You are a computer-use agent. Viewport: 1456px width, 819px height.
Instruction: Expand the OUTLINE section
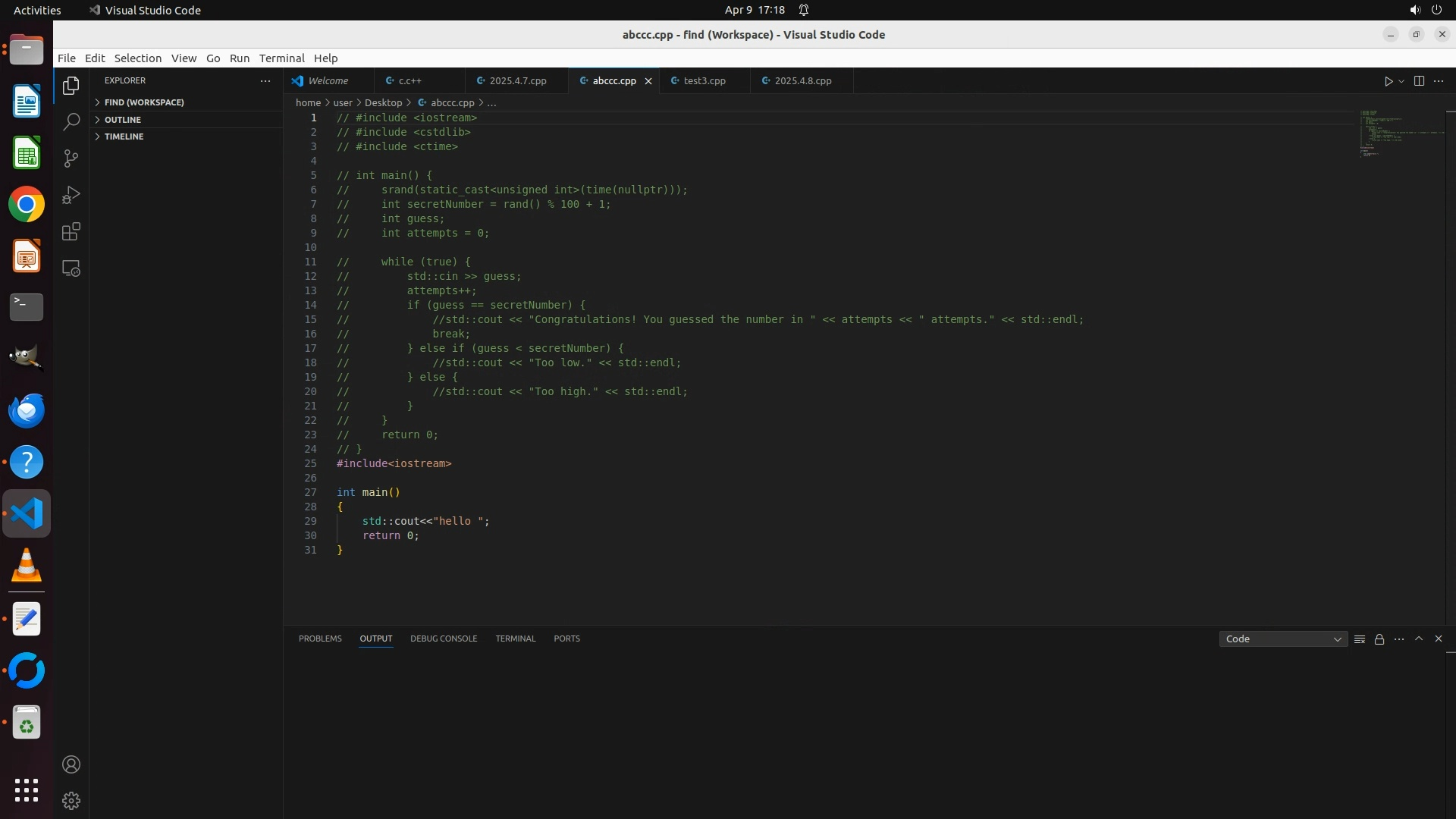coord(123,120)
